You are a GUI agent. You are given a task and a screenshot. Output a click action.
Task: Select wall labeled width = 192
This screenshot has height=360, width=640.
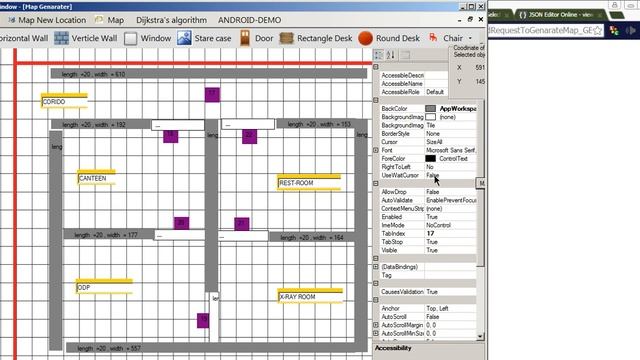point(101,124)
